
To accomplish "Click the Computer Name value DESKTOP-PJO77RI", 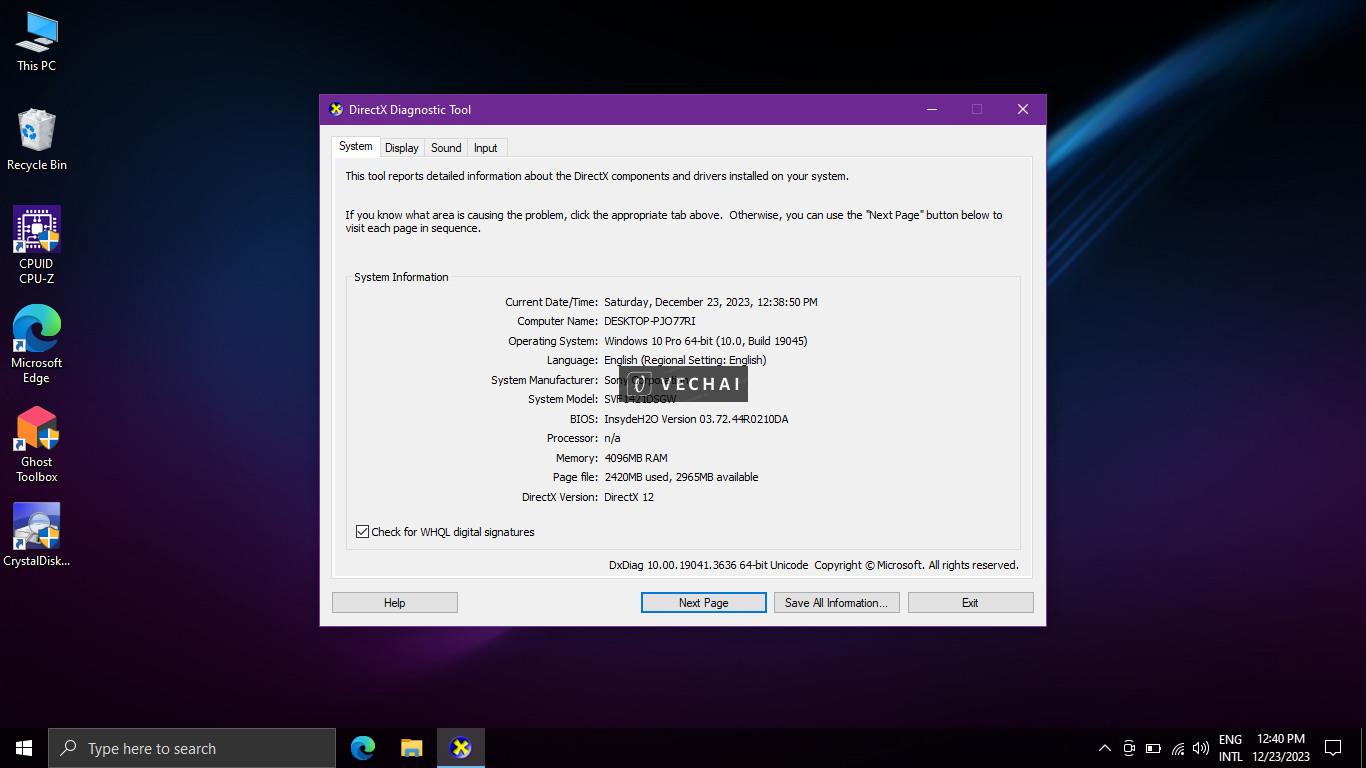I will click(650, 322).
